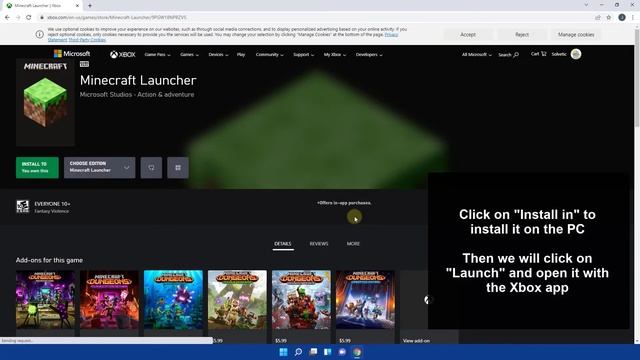Open Chat from the taskbar
640x360 pixels.
342,352
